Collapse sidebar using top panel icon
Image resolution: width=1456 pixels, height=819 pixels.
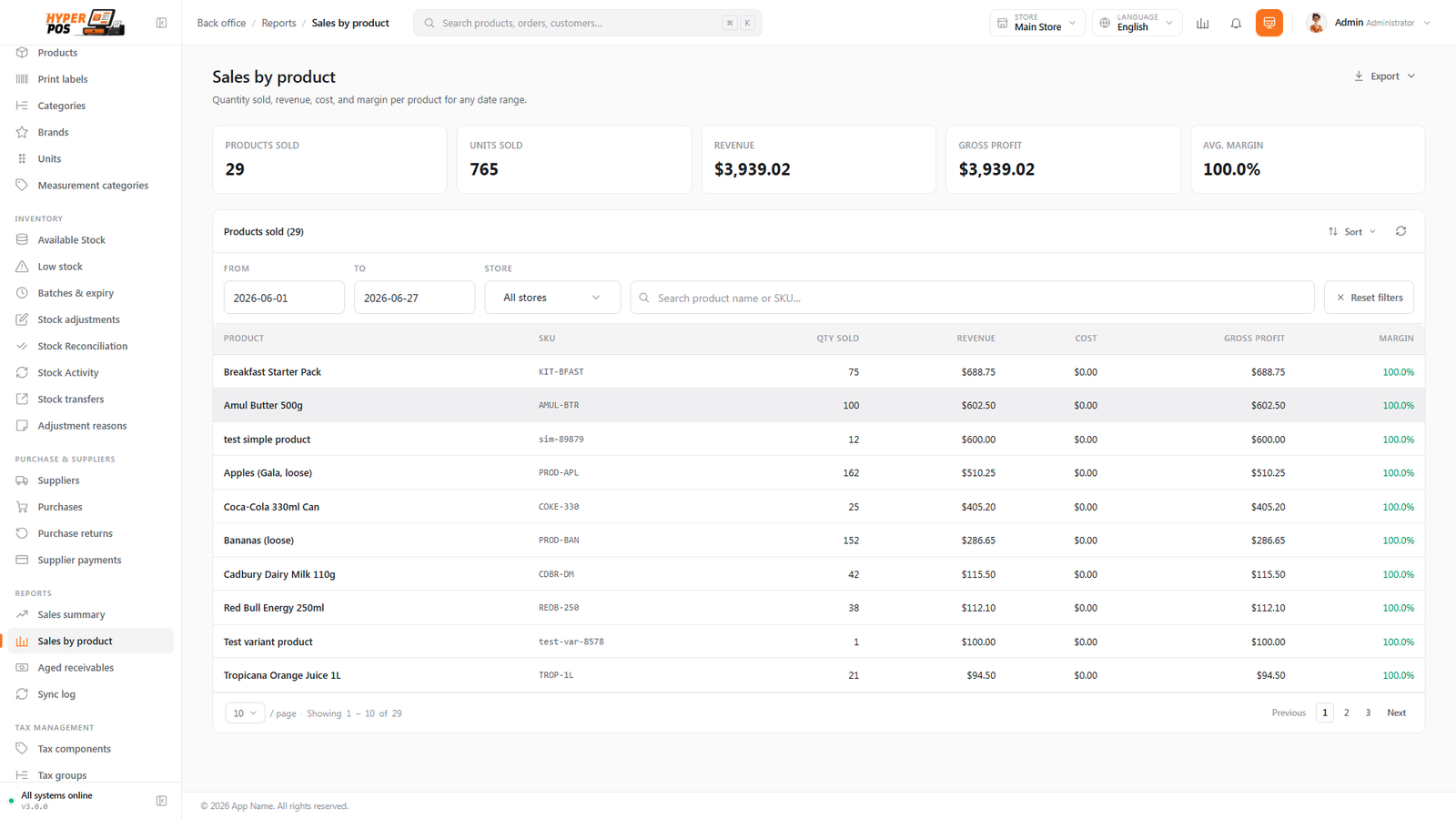(x=161, y=23)
